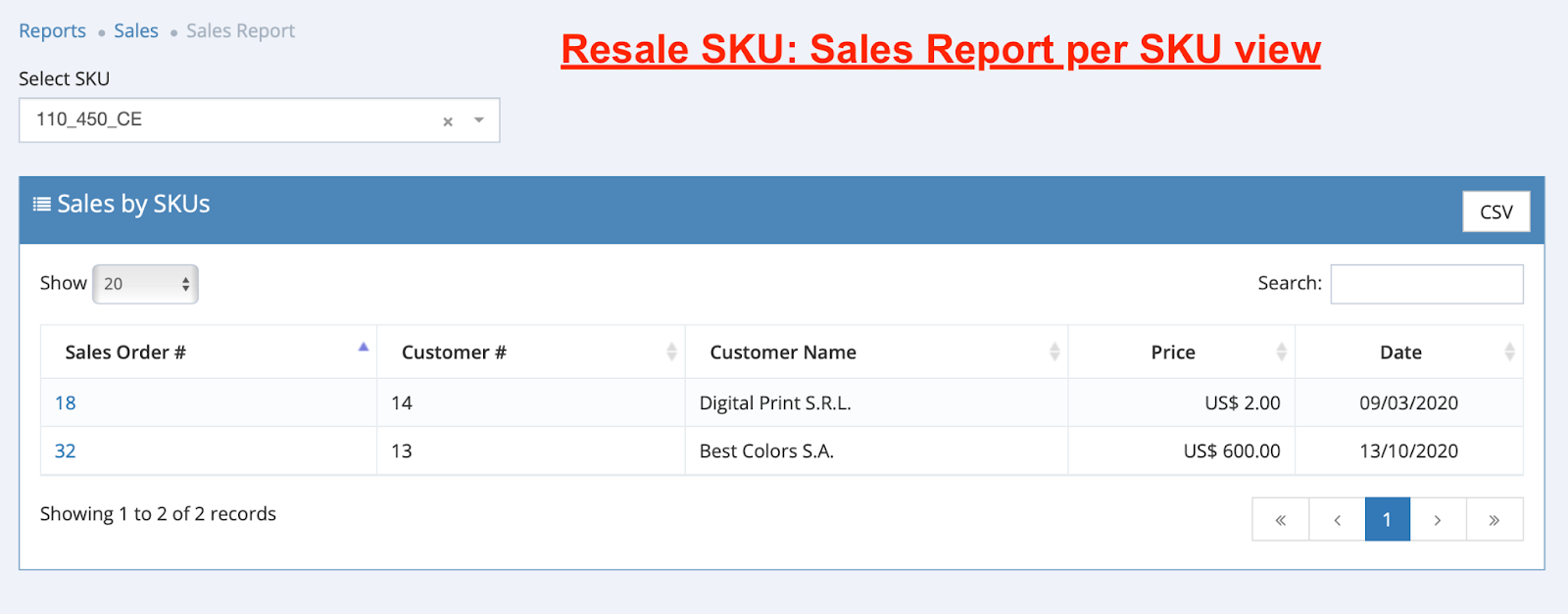Go to the previous page of records
This screenshot has width=1568, height=614.
click(1337, 520)
